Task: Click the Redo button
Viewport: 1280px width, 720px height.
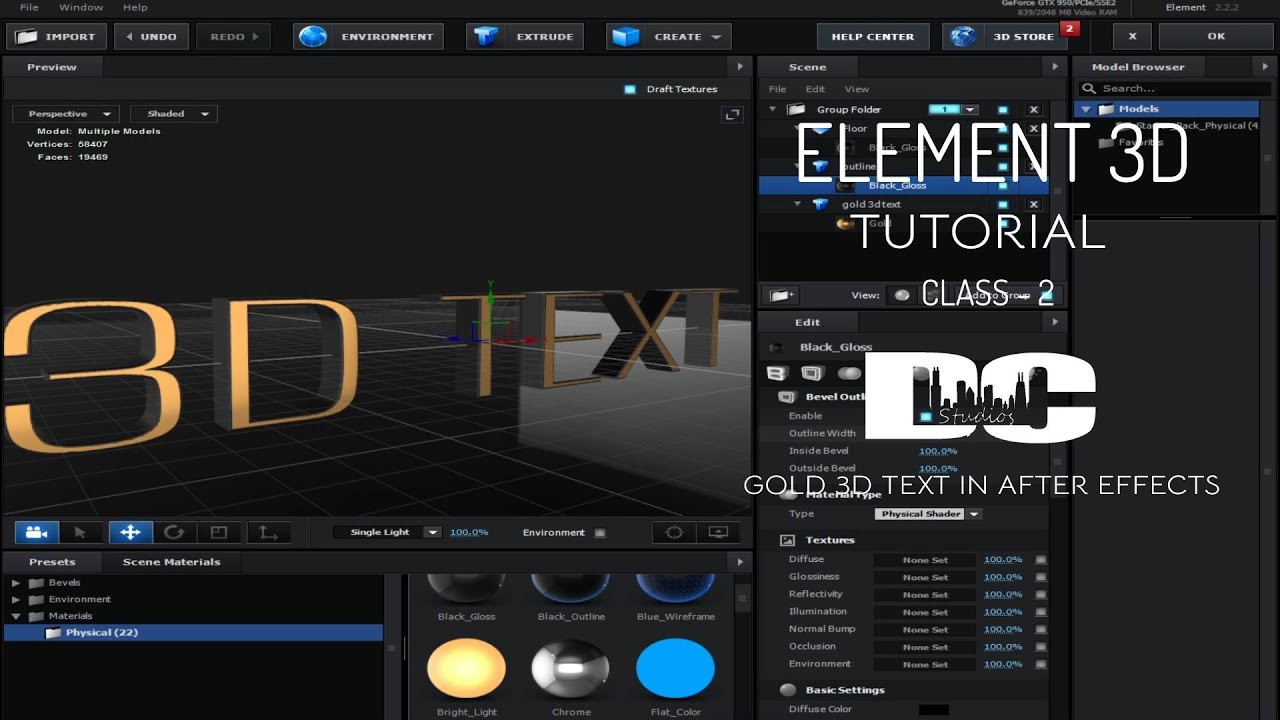Action: click(234, 37)
